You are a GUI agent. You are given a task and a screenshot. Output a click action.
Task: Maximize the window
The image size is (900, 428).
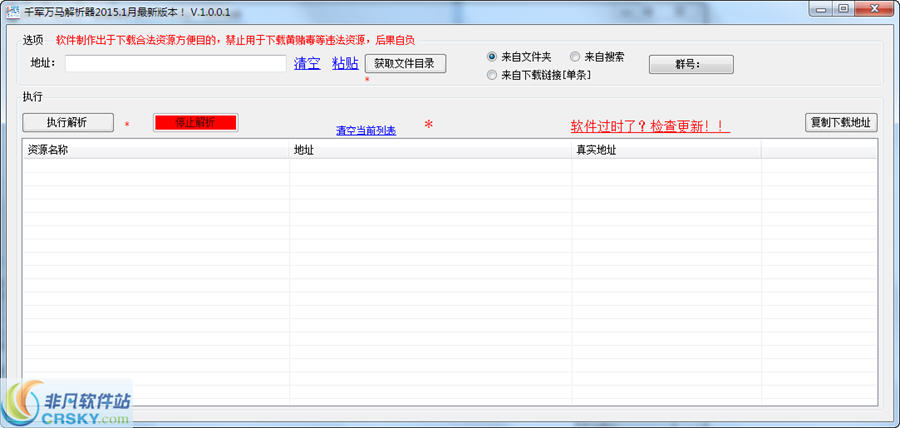(843, 8)
